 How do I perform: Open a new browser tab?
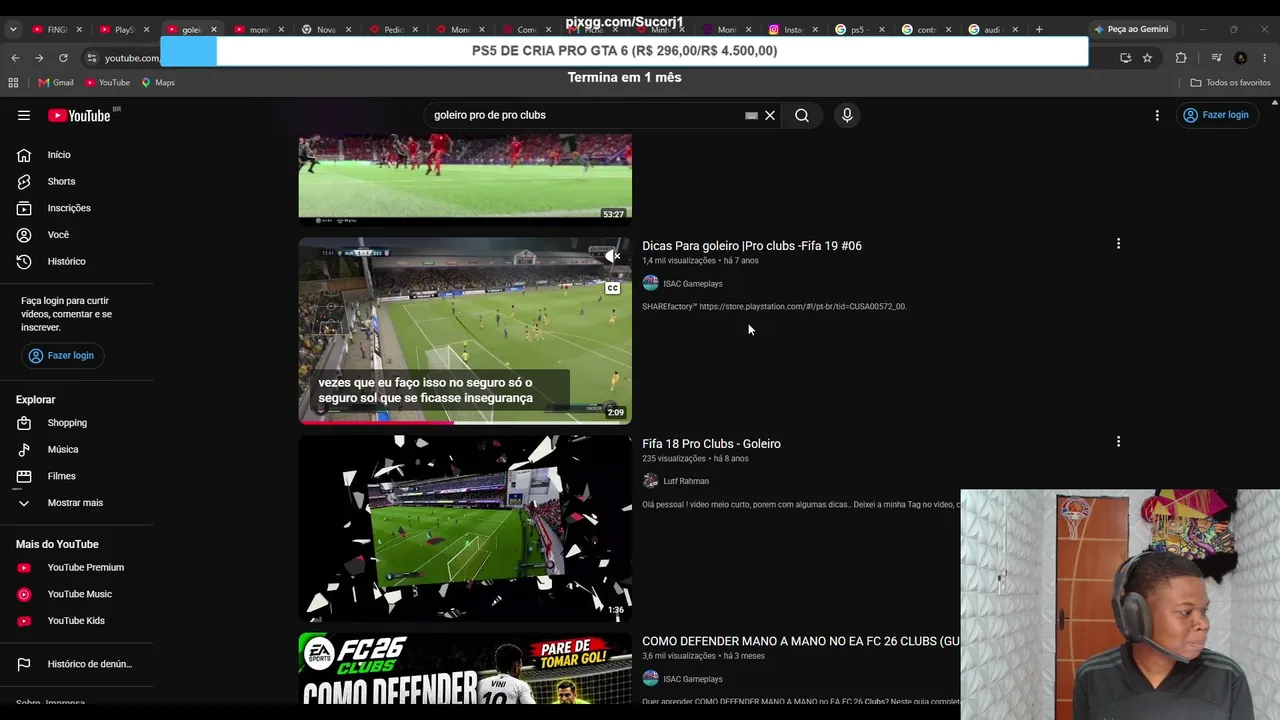[x=1039, y=29]
